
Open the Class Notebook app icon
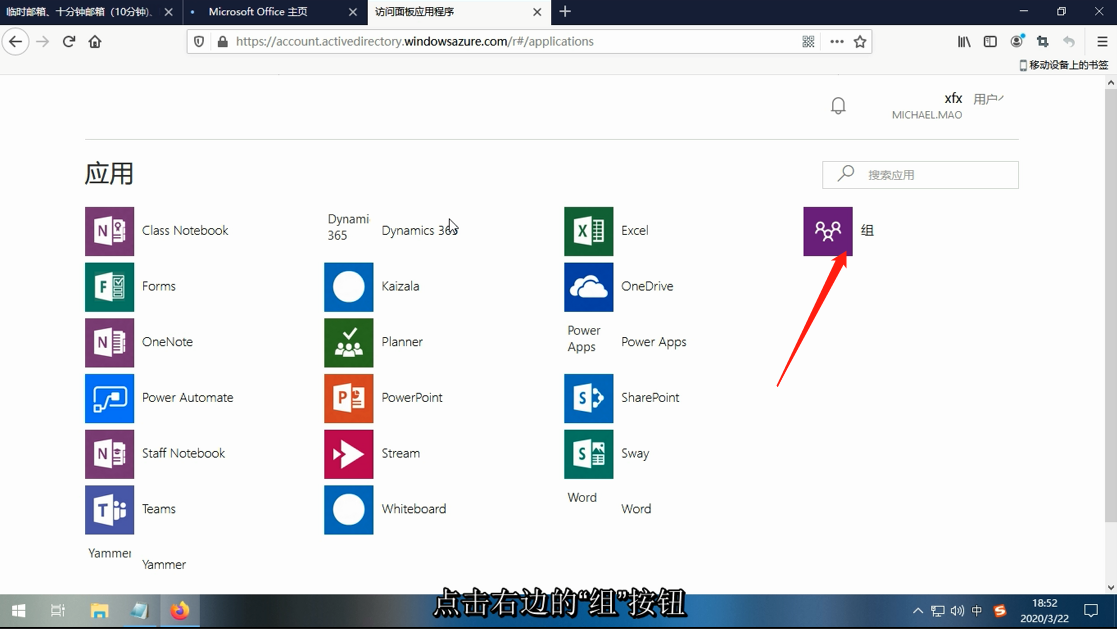pos(109,231)
